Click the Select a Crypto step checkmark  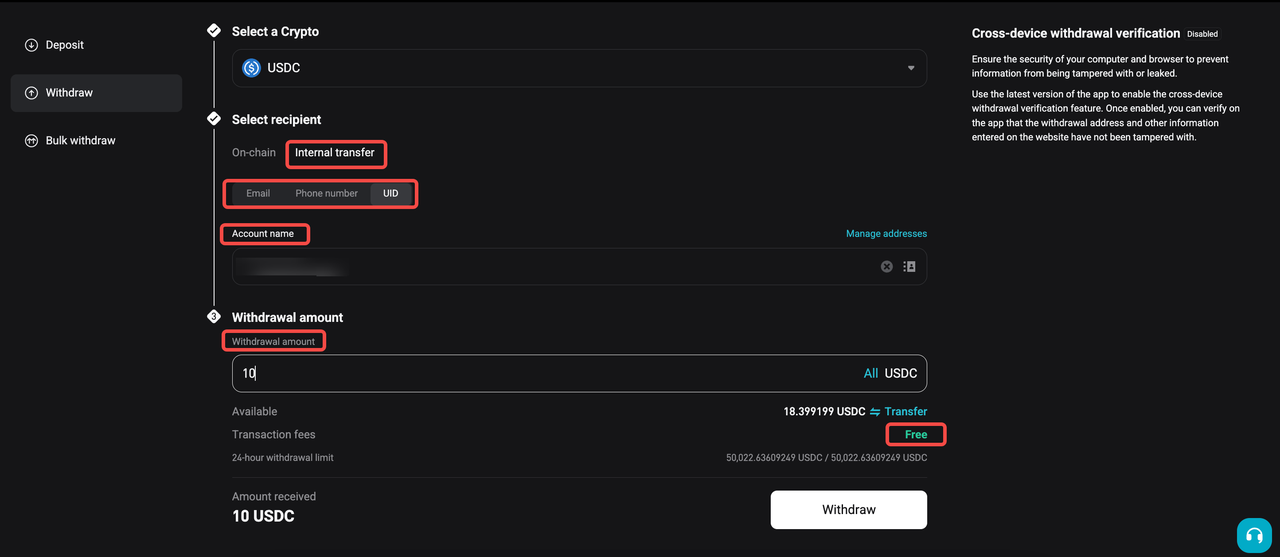point(213,31)
